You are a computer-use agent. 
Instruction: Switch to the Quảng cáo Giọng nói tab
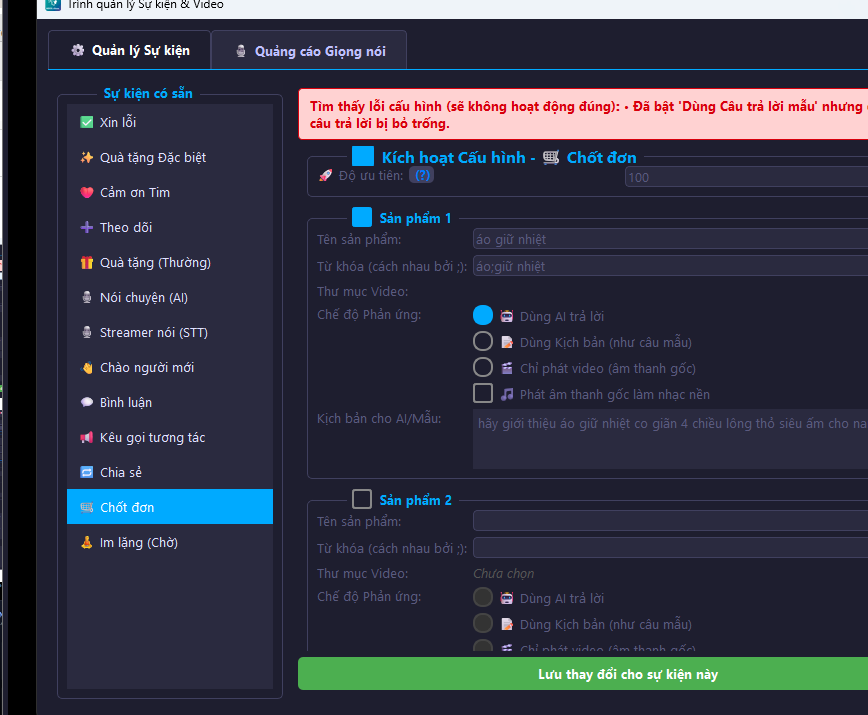pyautogui.click(x=309, y=51)
